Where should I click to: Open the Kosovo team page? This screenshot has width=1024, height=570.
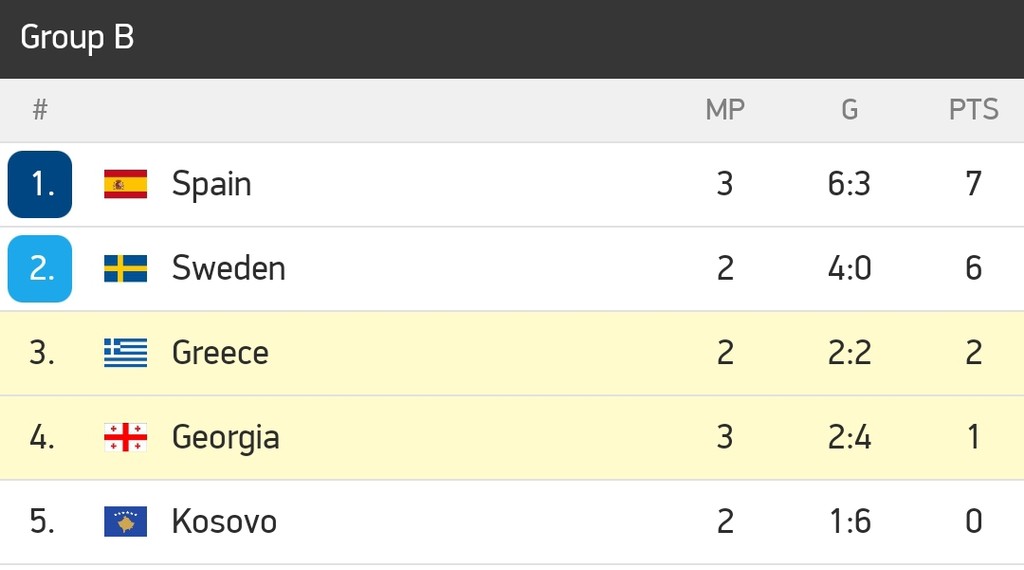(x=224, y=522)
